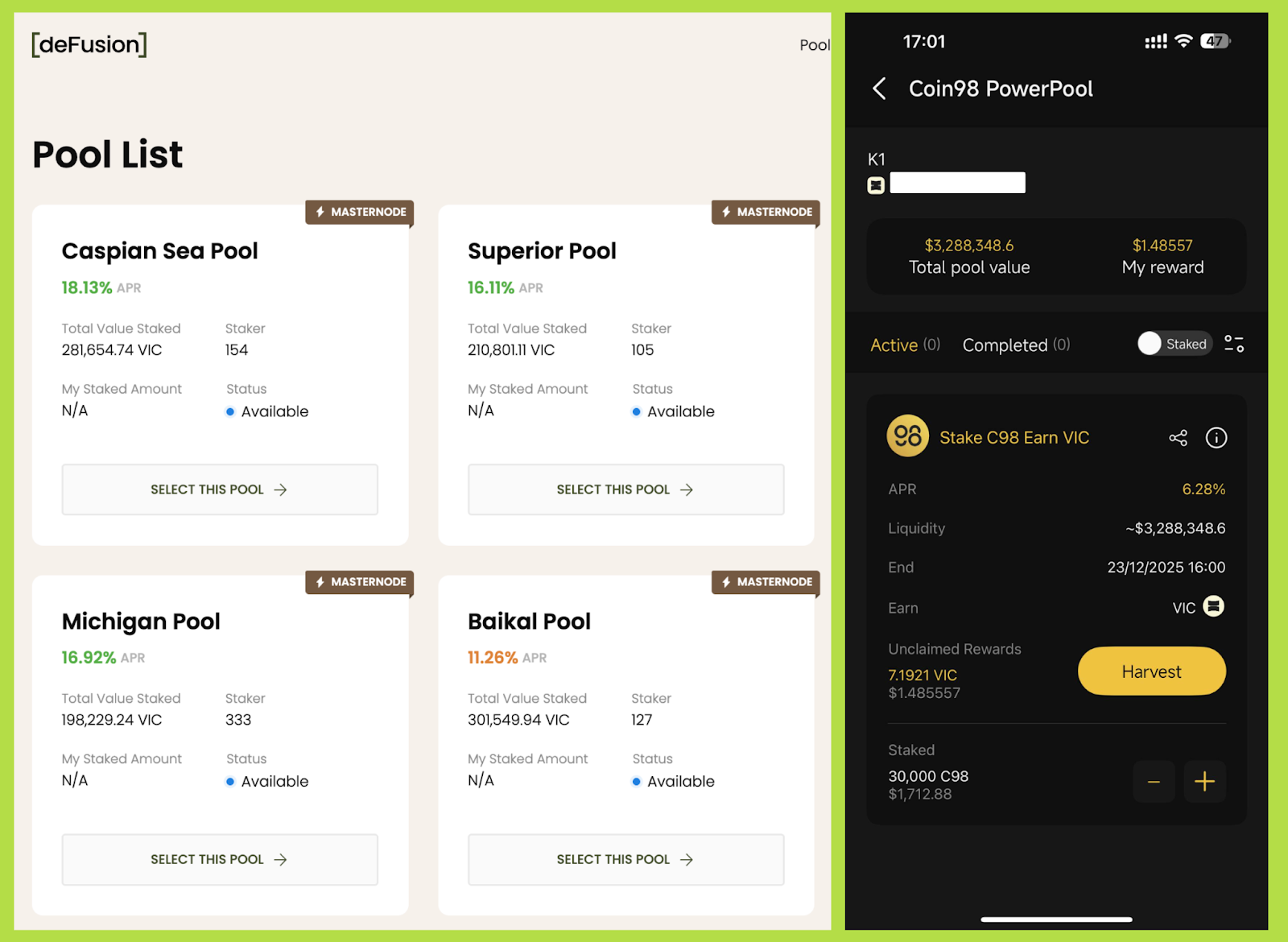Viewport: 1288px width, 942px height.
Task: Choose Select This Pool for Baikal Pool
Action: pos(625,859)
